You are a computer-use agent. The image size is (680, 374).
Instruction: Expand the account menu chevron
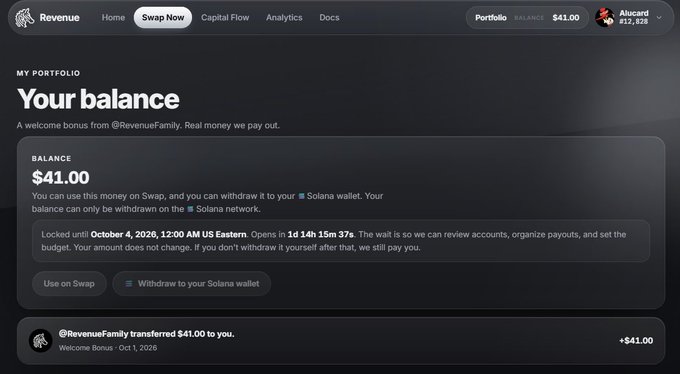tap(659, 18)
